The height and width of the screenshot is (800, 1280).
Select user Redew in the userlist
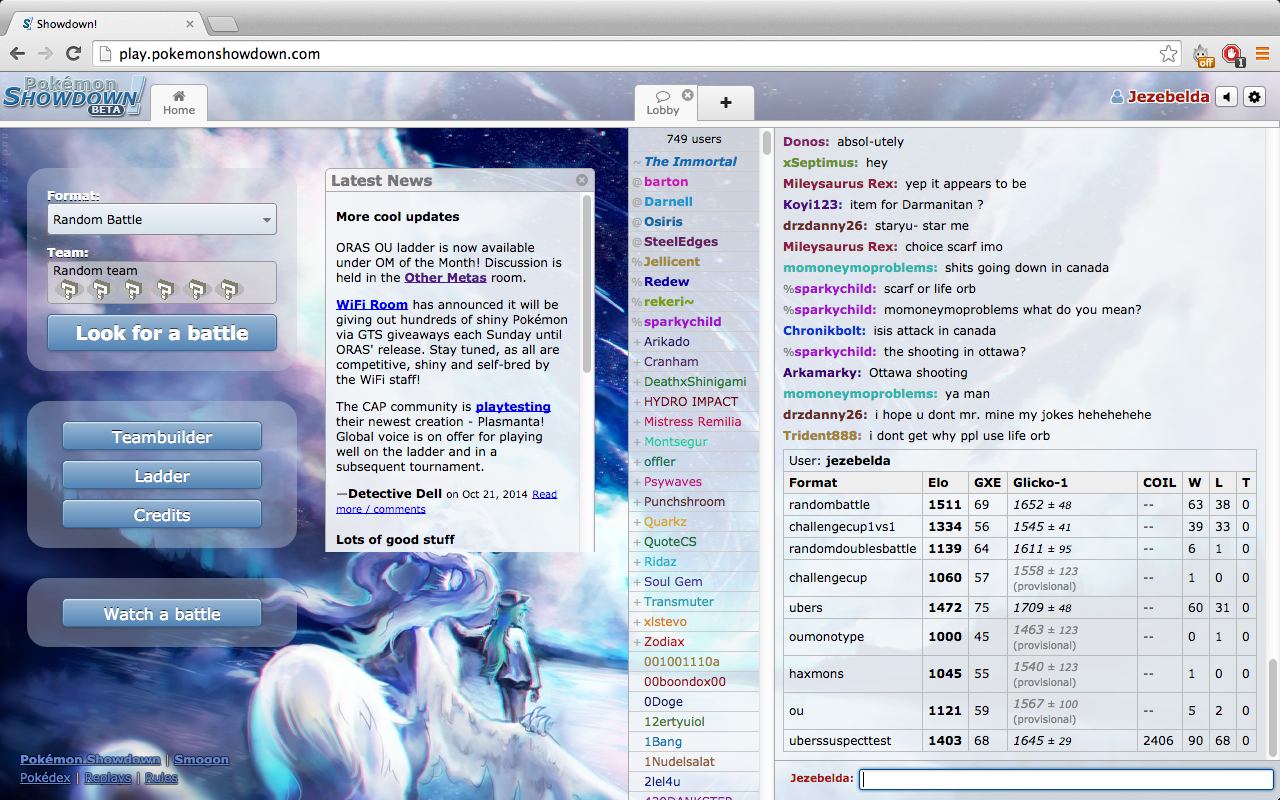pyautogui.click(x=694, y=281)
